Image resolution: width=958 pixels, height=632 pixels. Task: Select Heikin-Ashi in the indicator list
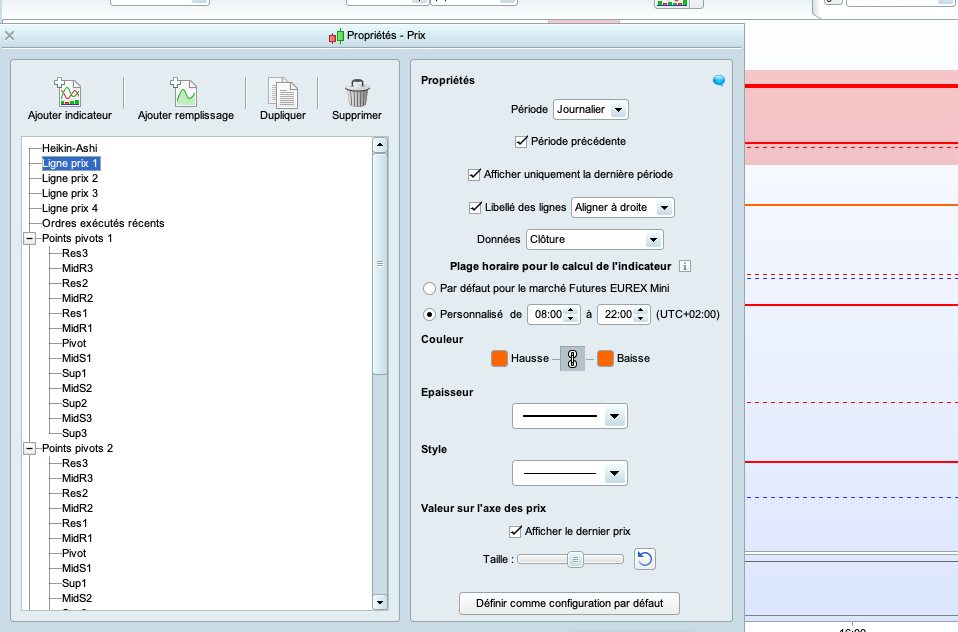[70, 148]
